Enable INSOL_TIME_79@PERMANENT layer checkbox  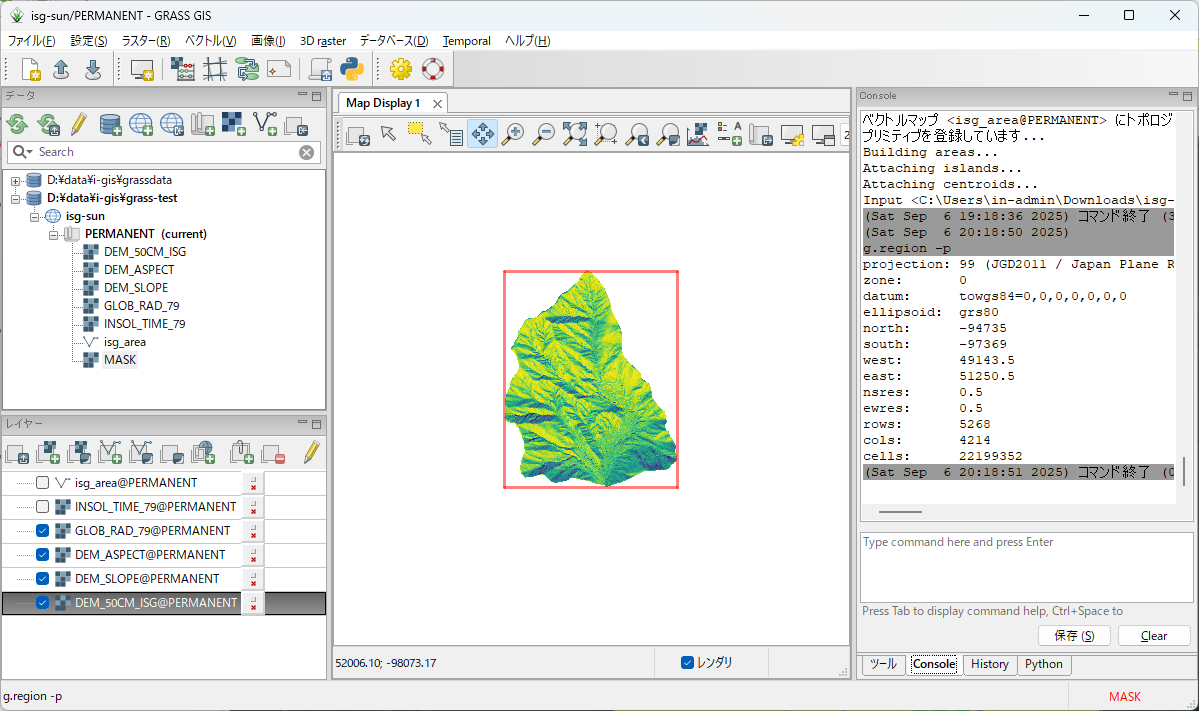coord(43,506)
